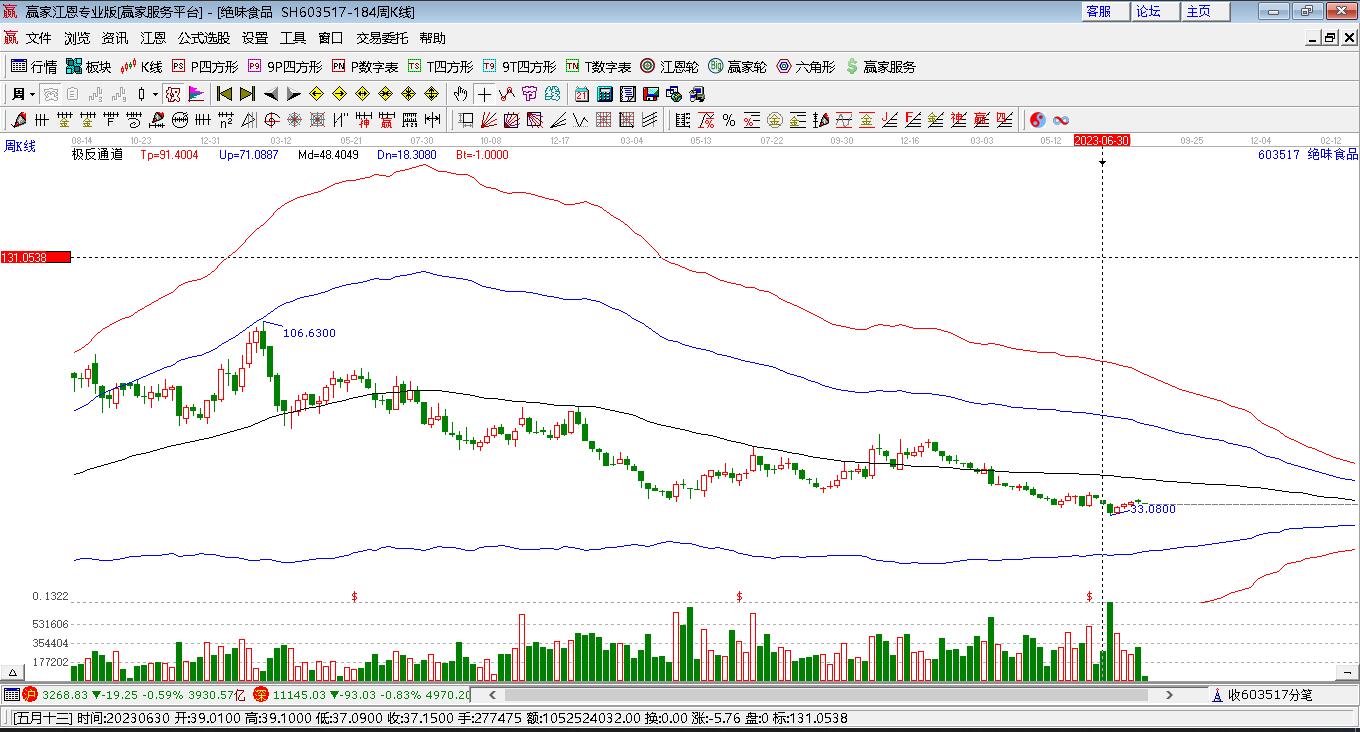Toggle the 权 adjustment button
The image size is (1360, 732).
pos(173,94)
